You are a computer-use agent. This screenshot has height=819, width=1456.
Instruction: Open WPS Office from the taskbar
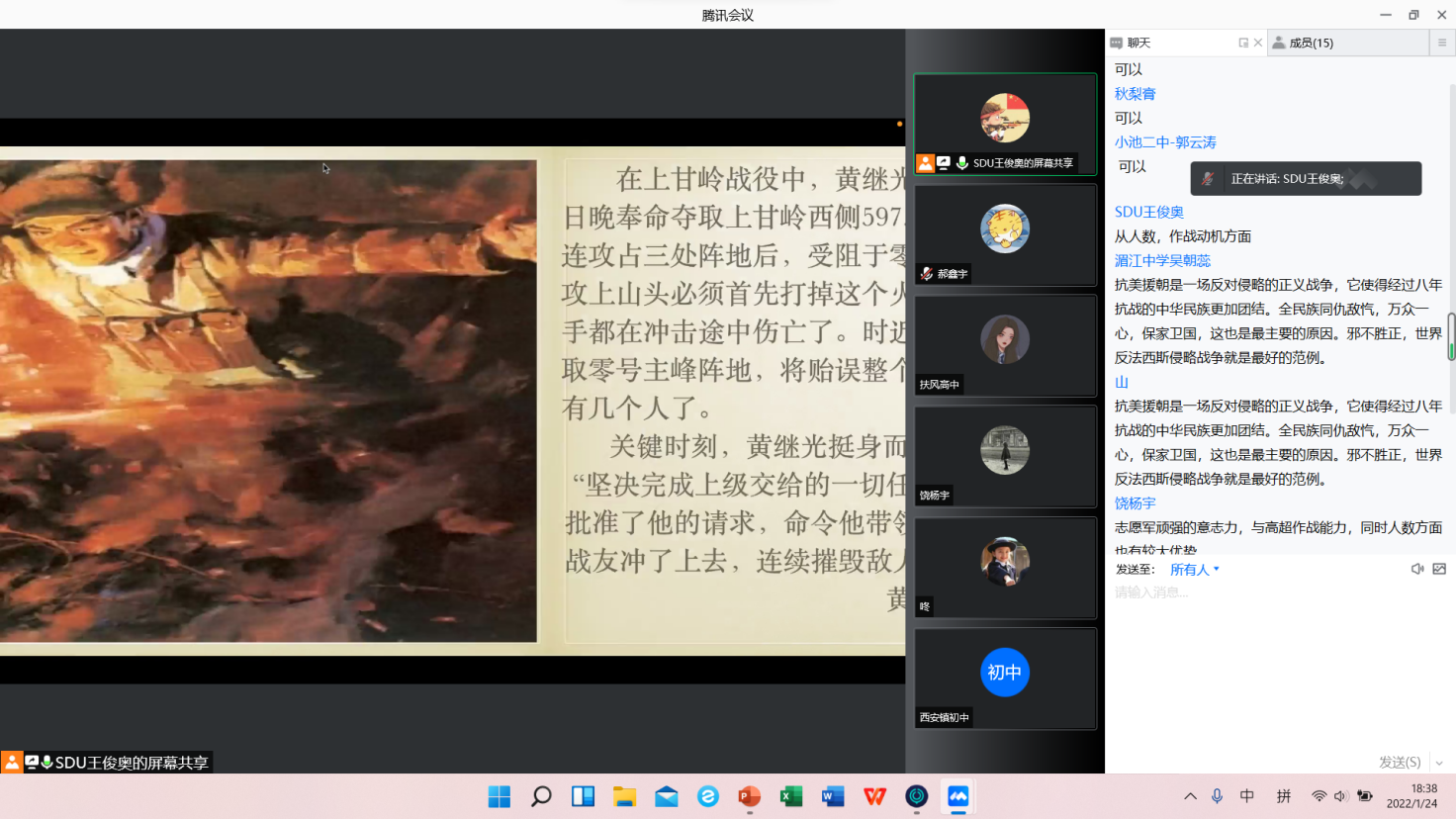tap(875, 796)
